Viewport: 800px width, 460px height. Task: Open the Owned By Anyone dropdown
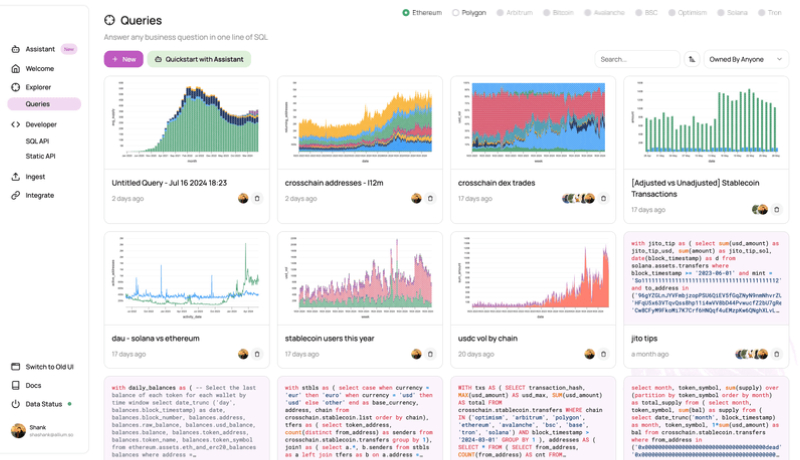click(x=746, y=59)
